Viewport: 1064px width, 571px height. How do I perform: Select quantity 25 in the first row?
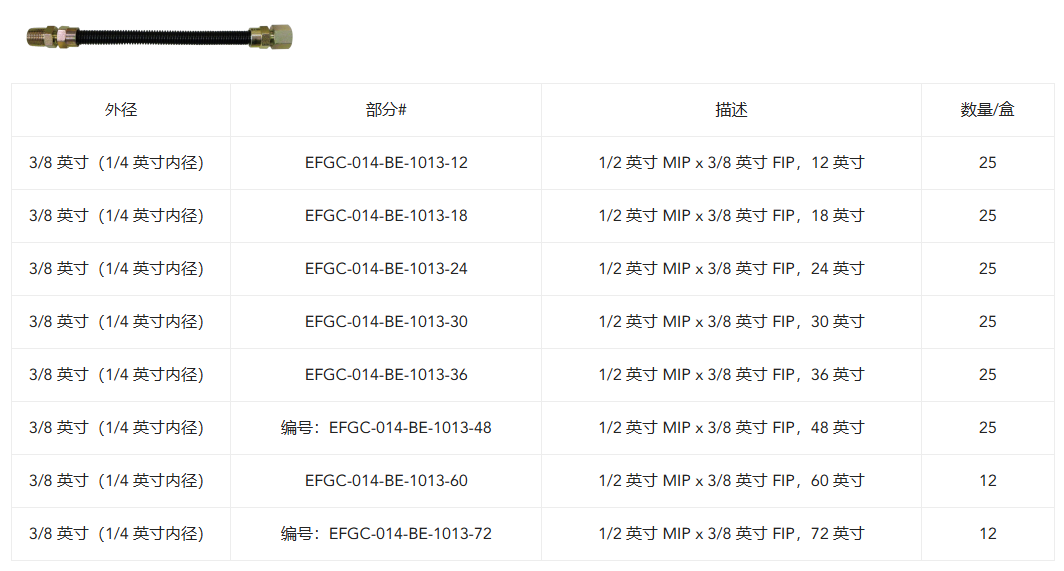click(x=987, y=163)
